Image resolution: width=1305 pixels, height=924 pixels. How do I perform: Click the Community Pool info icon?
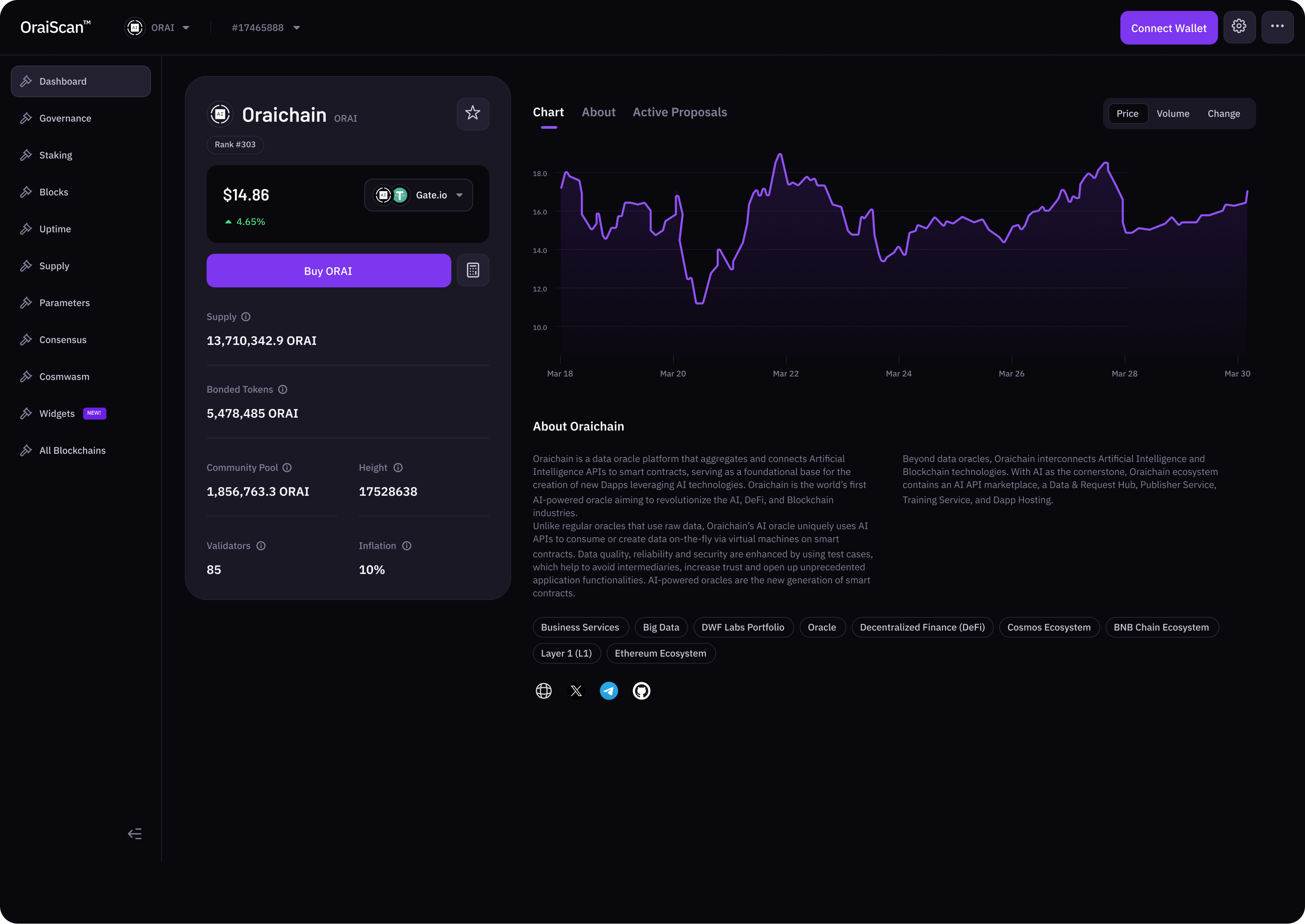pyautogui.click(x=287, y=468)
